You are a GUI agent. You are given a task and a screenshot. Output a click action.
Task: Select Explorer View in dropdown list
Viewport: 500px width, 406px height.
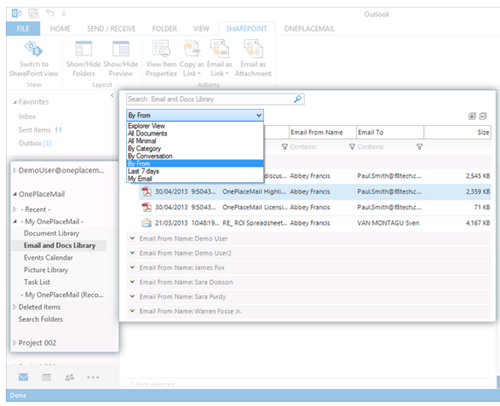(x=195, y=126)
